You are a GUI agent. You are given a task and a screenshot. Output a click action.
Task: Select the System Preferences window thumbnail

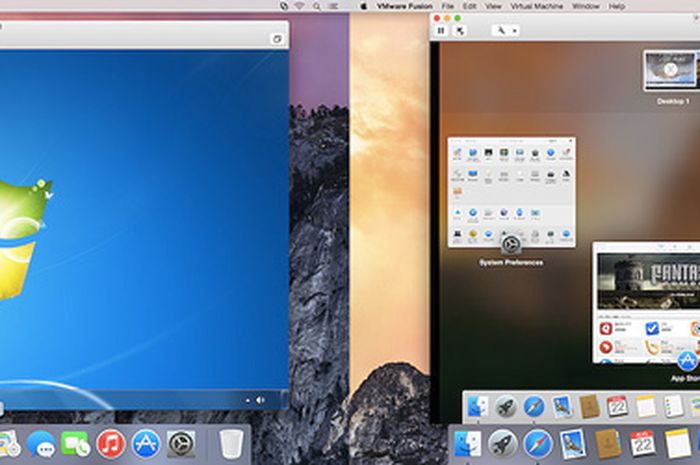coord(512,192)
